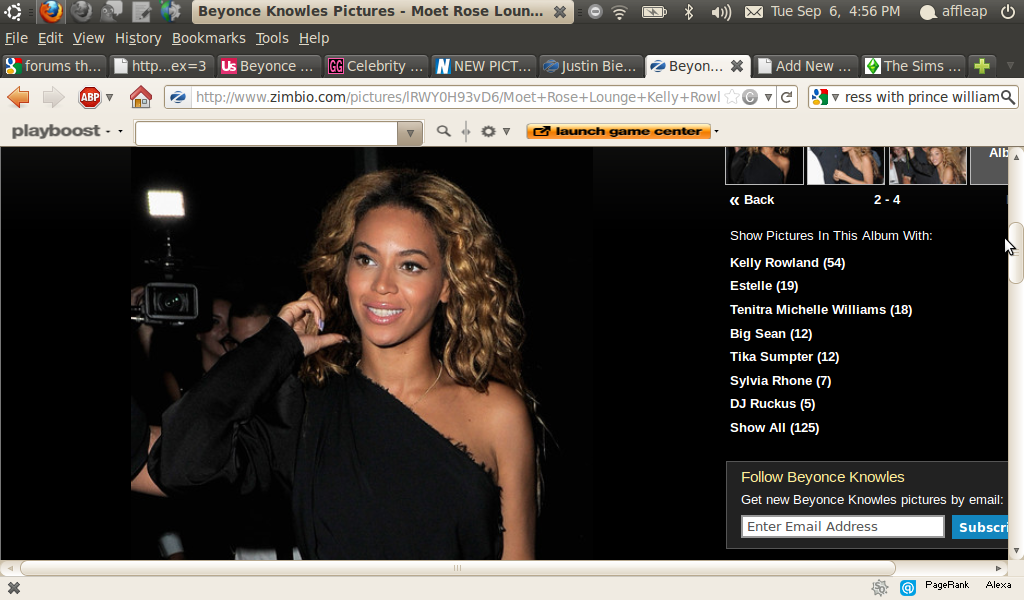Open the playboost gear settings icon

tap(488, 131)
